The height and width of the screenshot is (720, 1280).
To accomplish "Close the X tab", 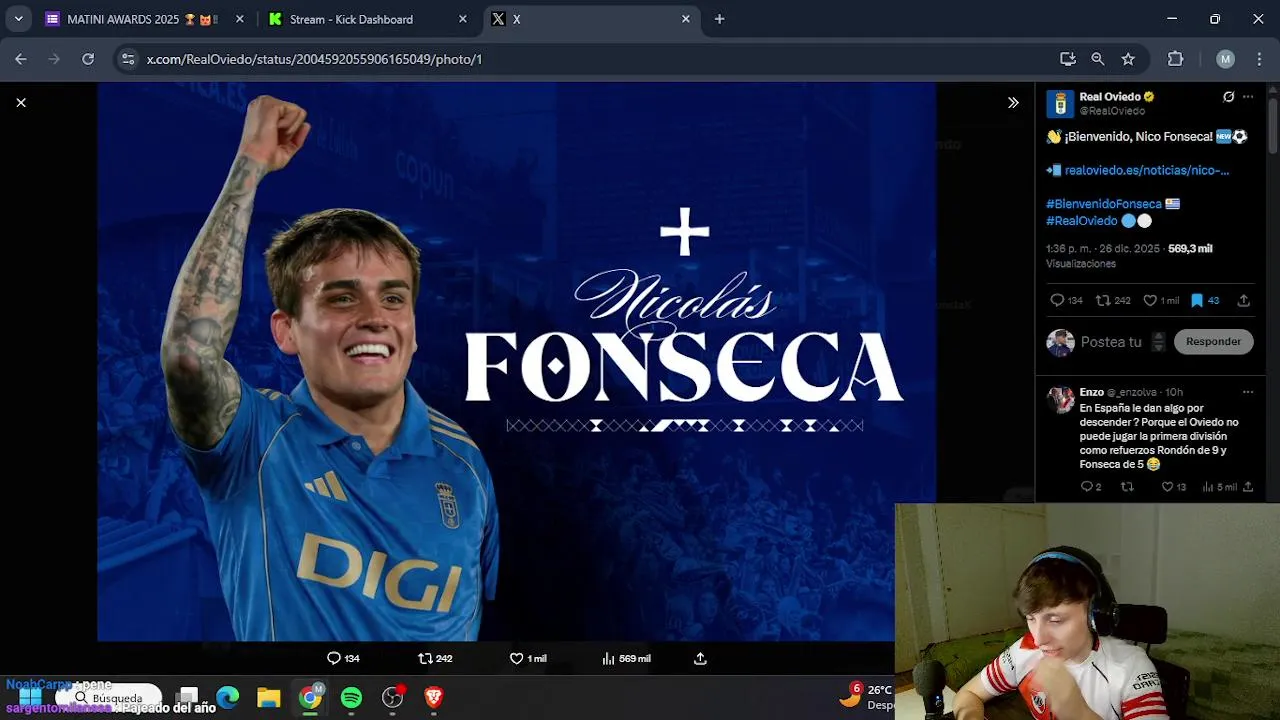I will click(686, 19).
